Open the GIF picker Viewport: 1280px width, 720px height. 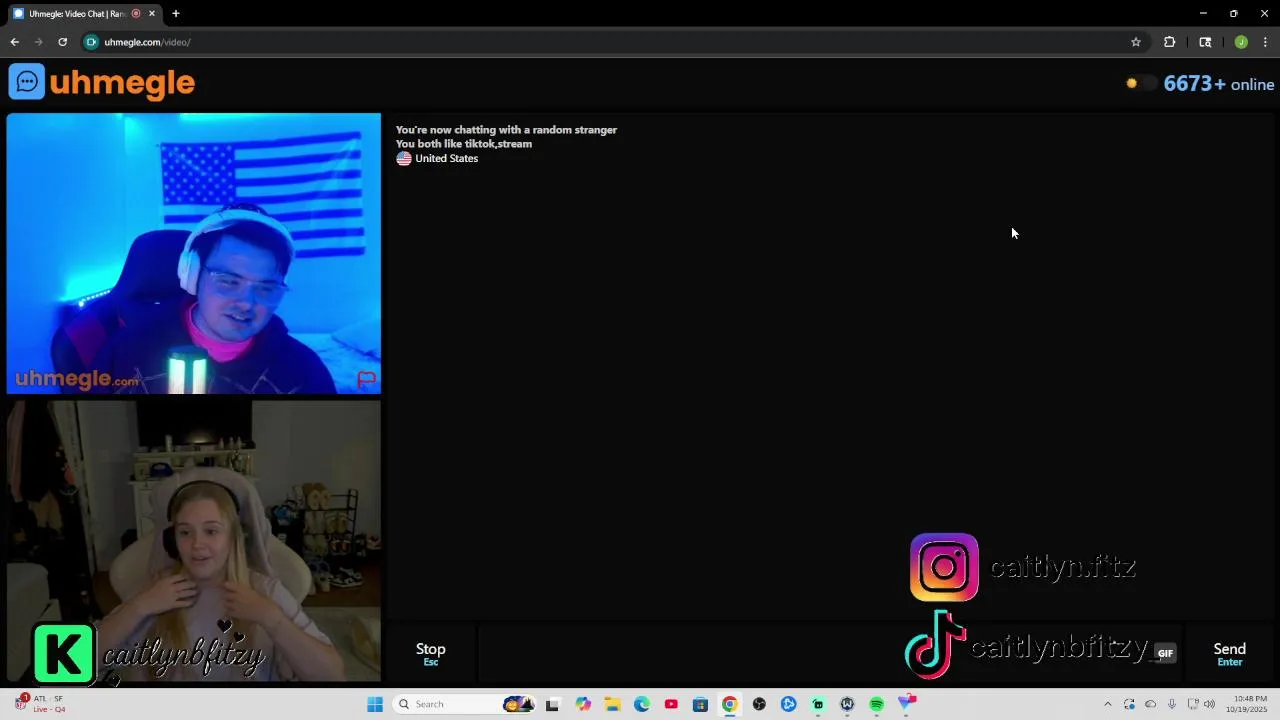coord(1165,653)
